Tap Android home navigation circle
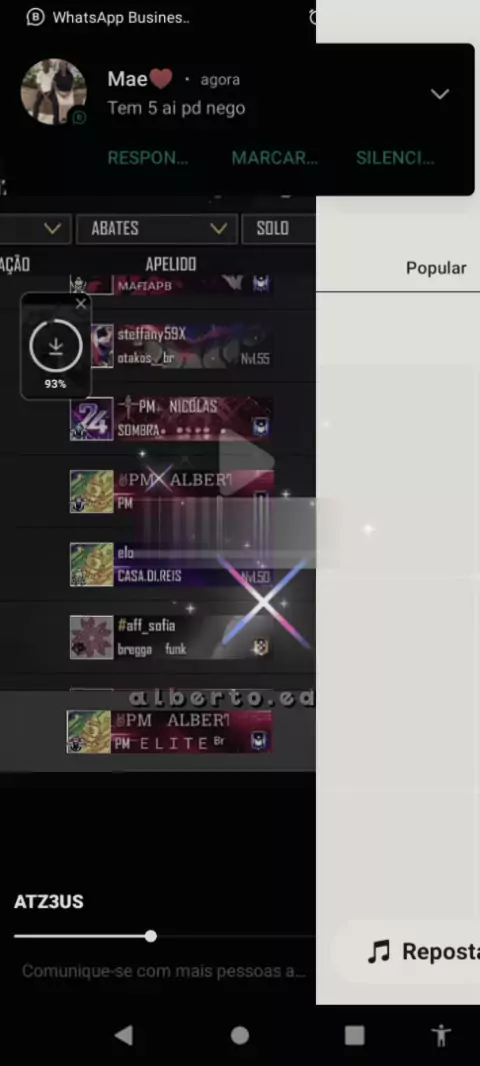The image size is (480, 1066). pyautogui.click(x=239, y=1035)
